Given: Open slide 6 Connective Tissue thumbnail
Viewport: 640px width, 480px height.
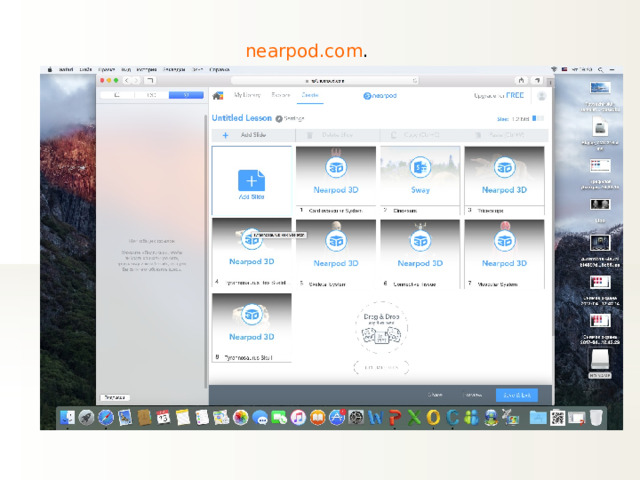Looking at the screenshot, I should click(x=420, y=254).
